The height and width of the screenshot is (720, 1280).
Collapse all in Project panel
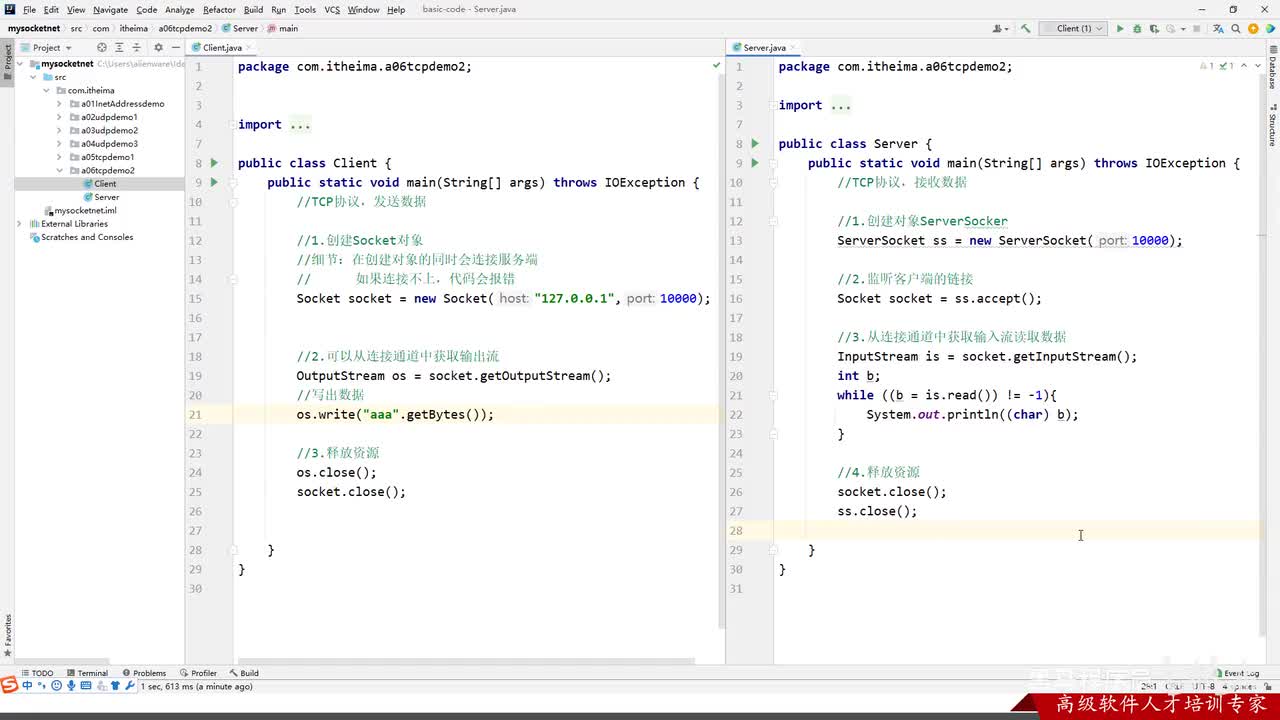coord(137,47)
